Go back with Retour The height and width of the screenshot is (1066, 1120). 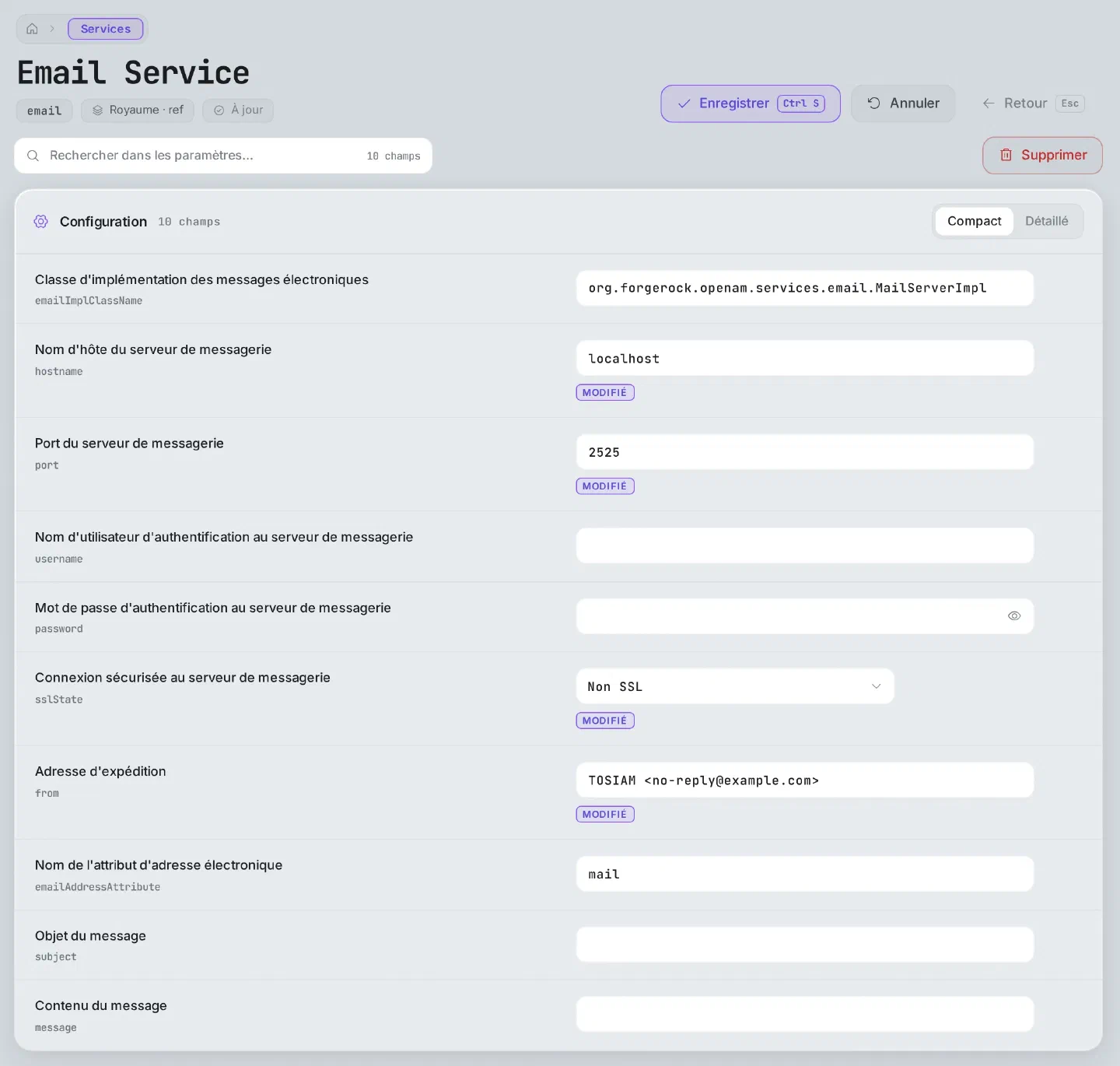[x=1033, y=103]
